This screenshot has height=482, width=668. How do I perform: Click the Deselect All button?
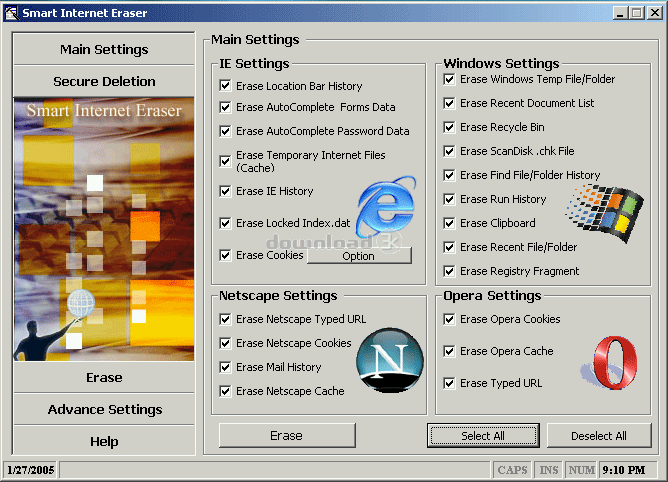click(599, 436)
